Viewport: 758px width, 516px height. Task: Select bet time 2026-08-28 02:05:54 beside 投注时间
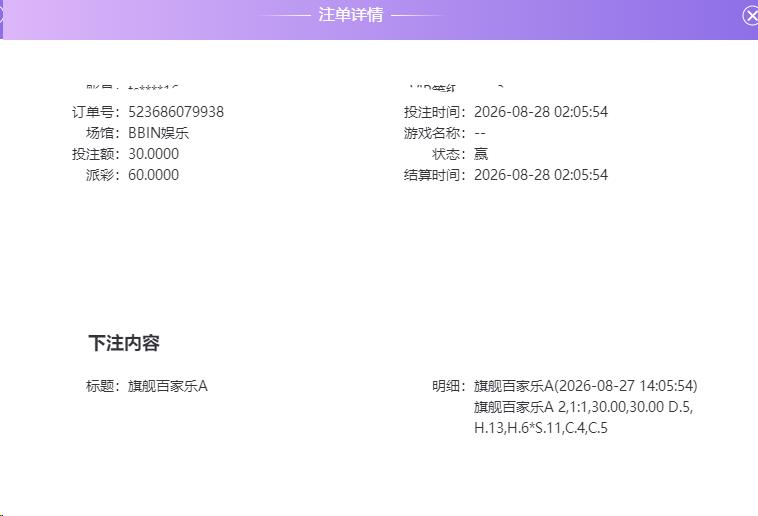[541, 112]
